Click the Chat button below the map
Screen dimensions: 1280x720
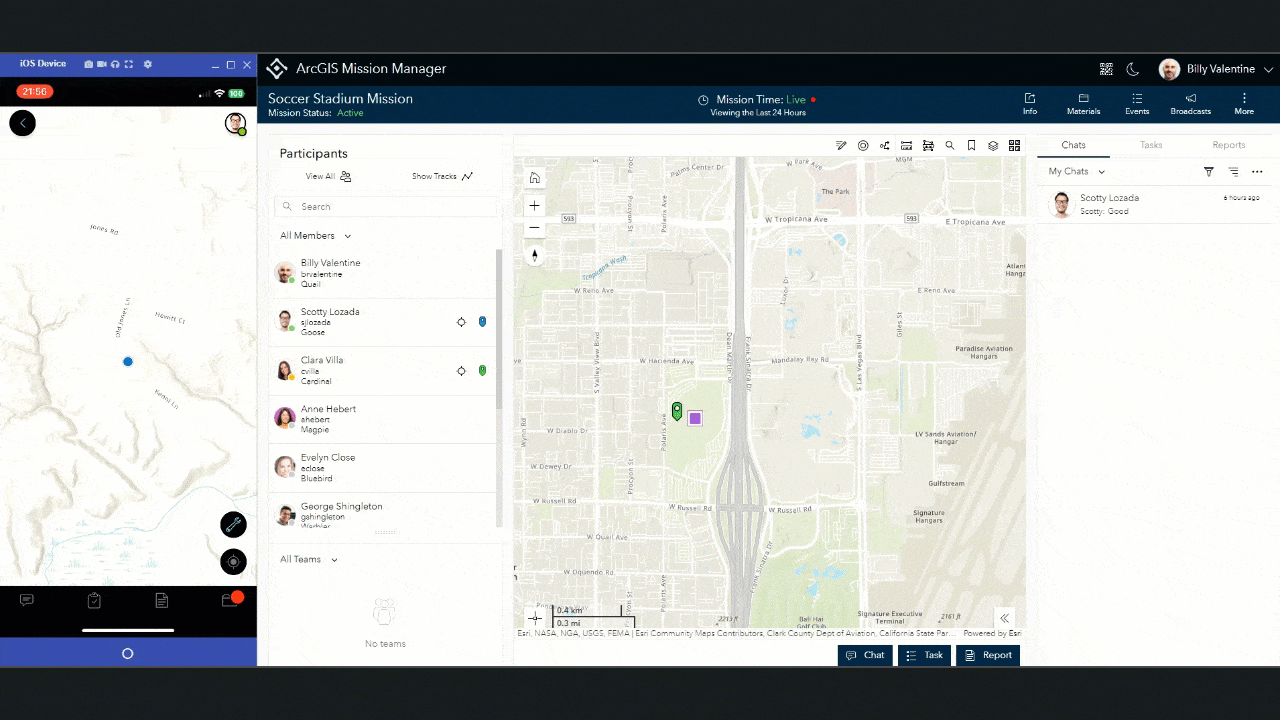point(865,655)
